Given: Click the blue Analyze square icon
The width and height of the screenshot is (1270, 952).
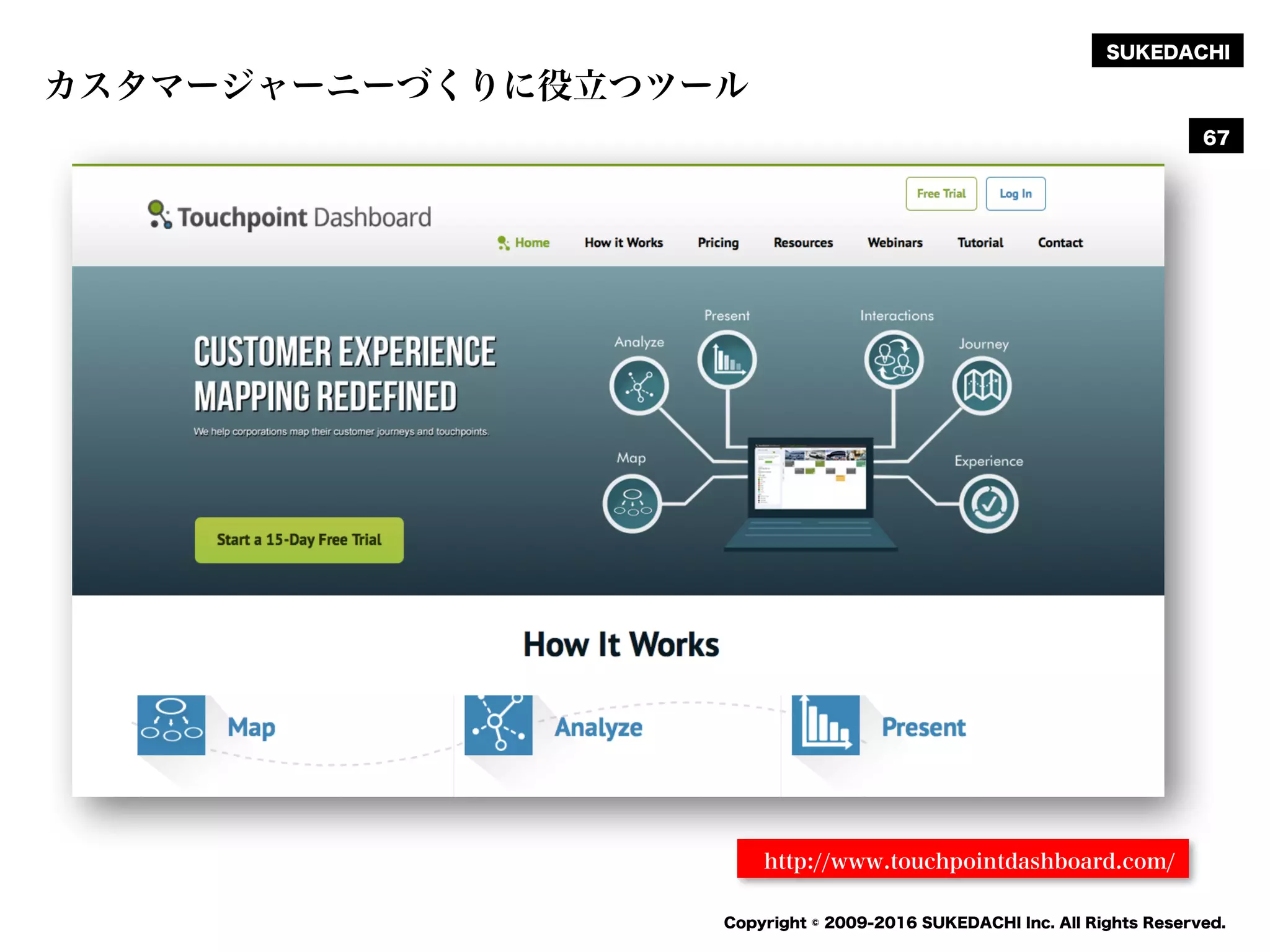Looking at the screenshot, I should (x=499, y=725).
